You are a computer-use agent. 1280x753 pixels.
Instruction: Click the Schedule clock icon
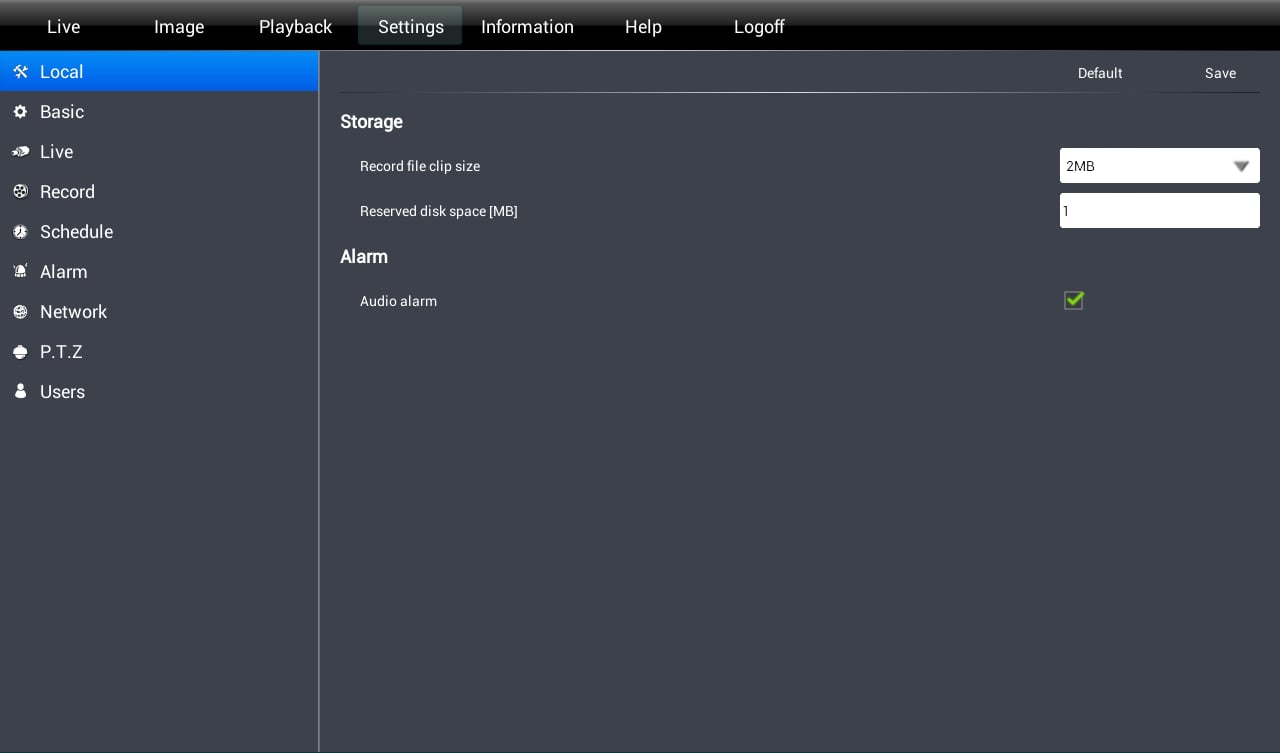pos(20,232)
